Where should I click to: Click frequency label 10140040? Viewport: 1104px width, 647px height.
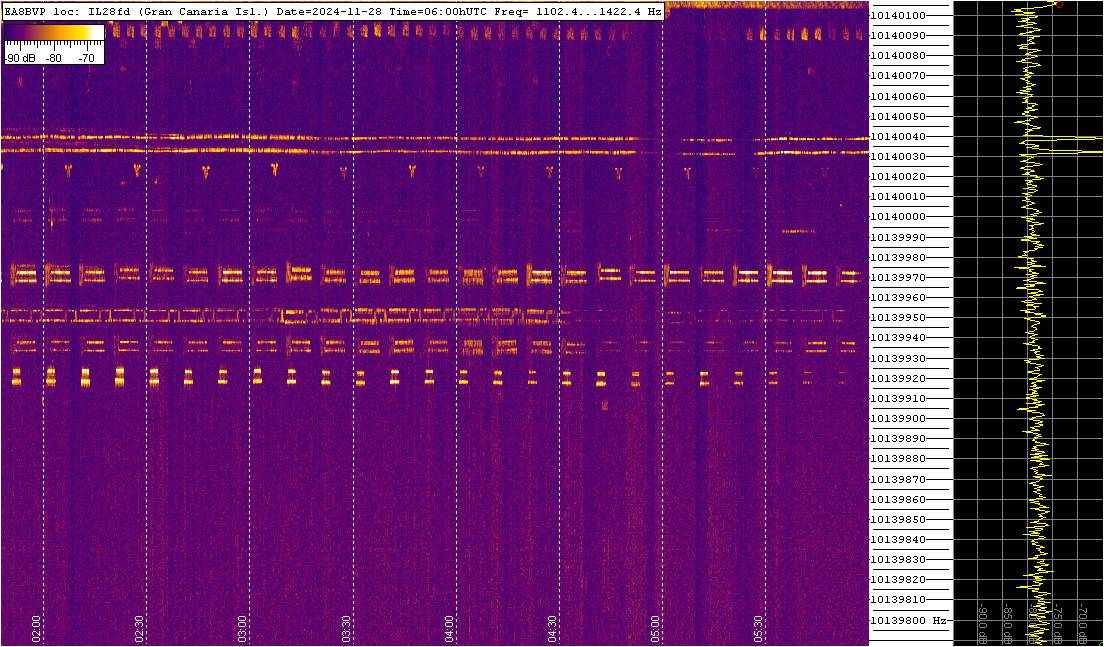[x=898, y=136]
